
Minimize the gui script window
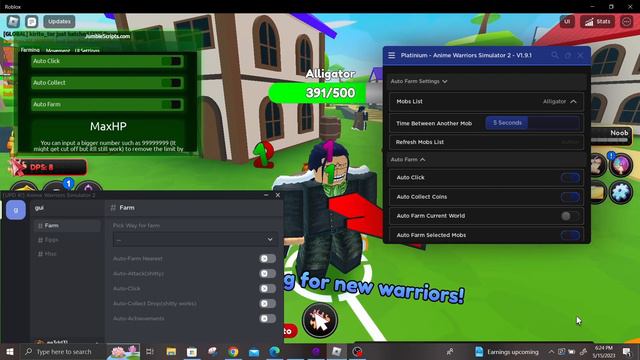(x=266, y=195)
